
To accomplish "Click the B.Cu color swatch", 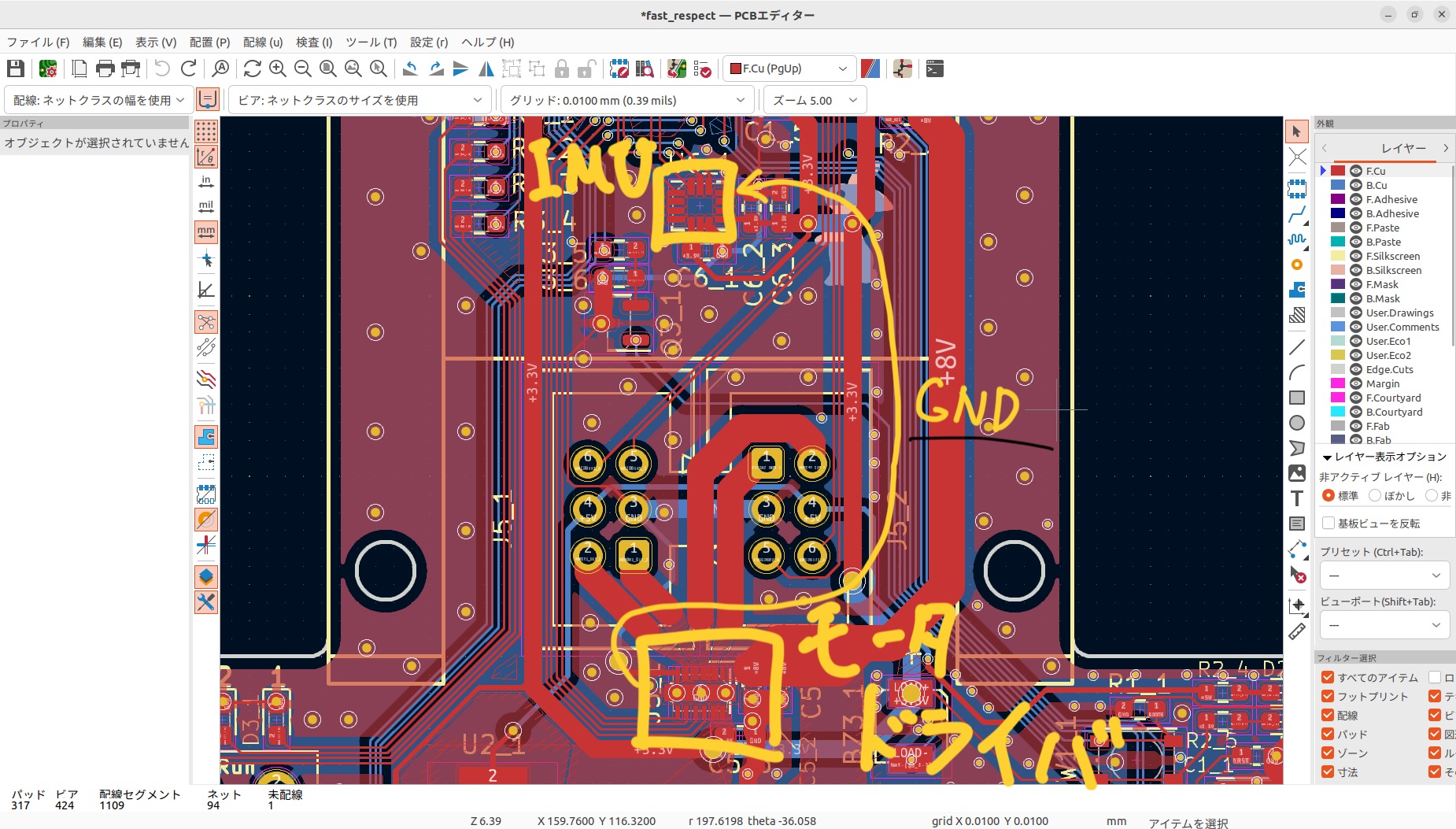I will [1338, 185].
